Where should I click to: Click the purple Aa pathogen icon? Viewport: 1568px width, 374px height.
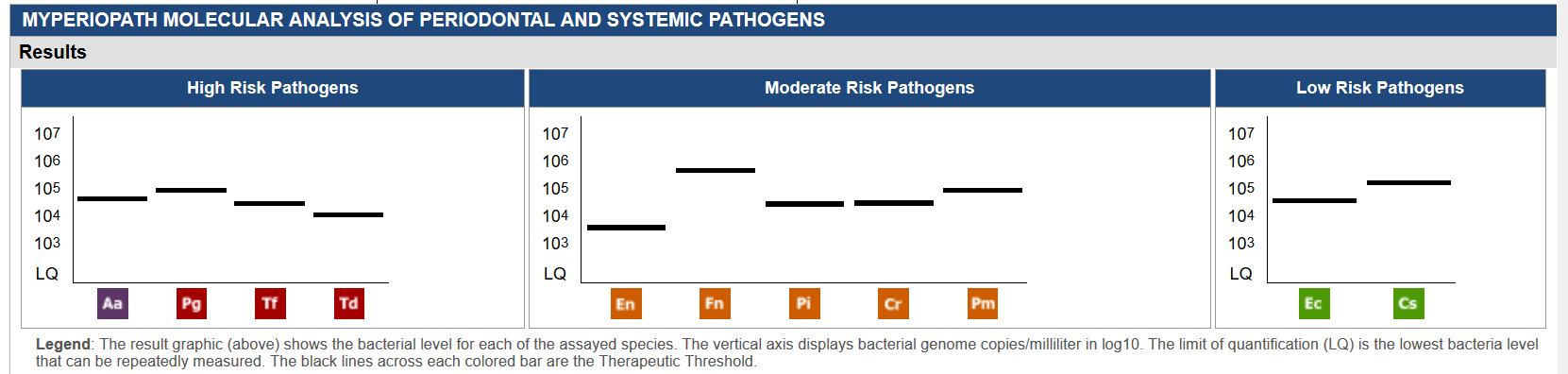point(112,303)
